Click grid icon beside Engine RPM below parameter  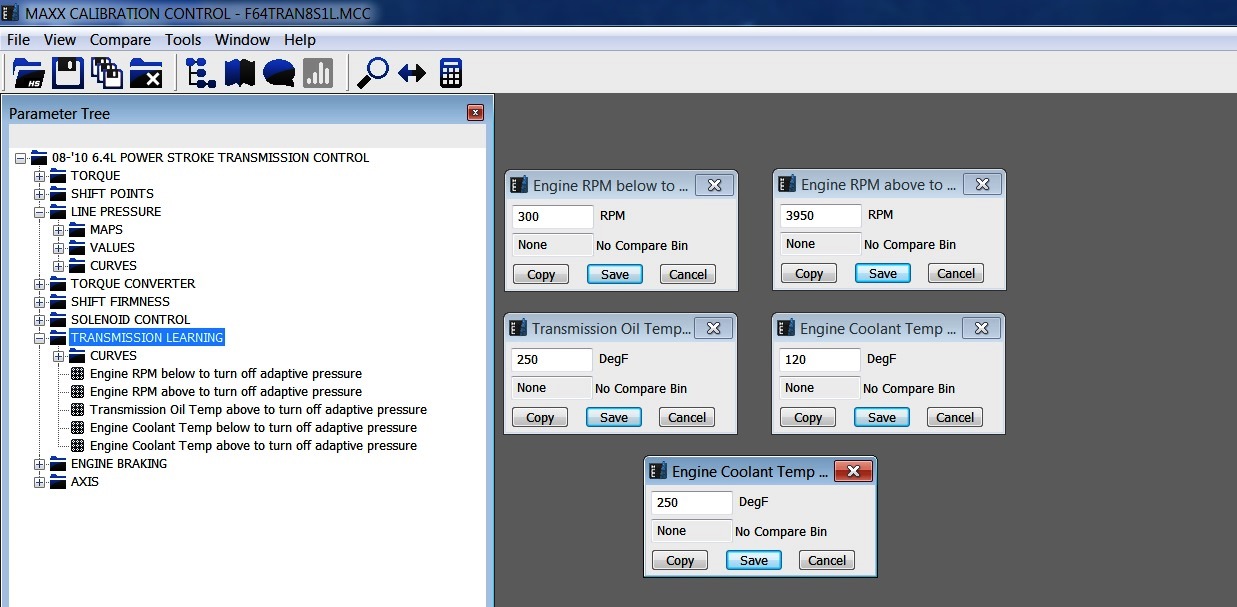[79, 374]
